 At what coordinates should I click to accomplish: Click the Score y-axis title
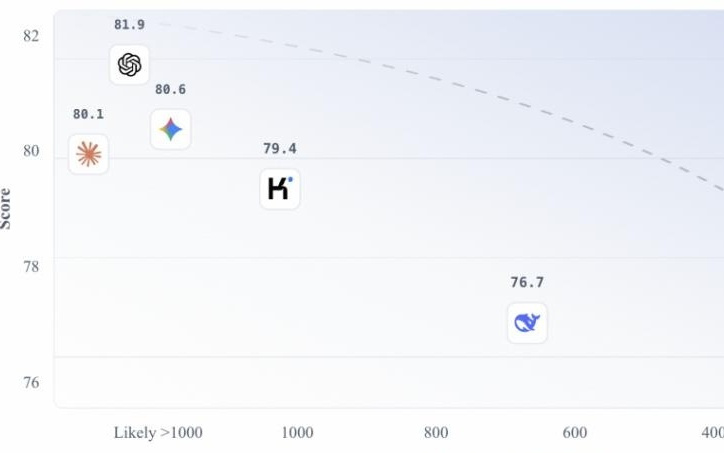pyautogui.click(x=6, y=208)
